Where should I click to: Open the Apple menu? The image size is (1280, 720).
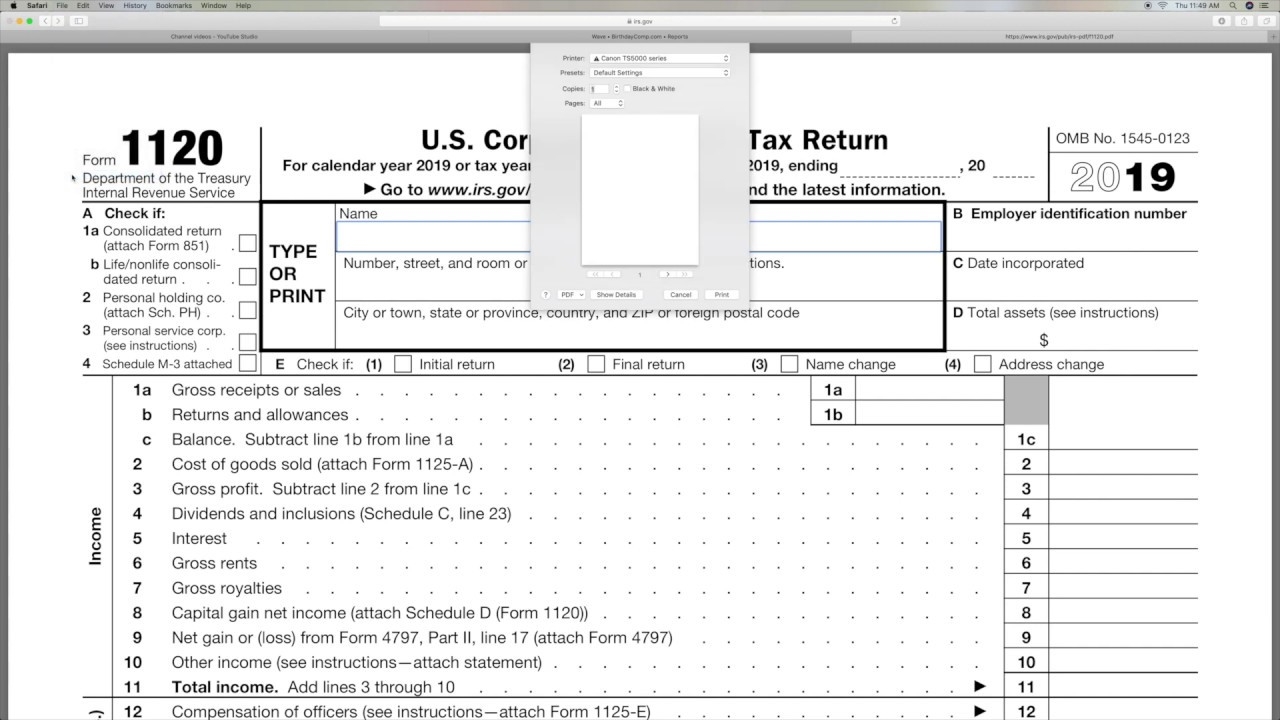tap(13, 6)
